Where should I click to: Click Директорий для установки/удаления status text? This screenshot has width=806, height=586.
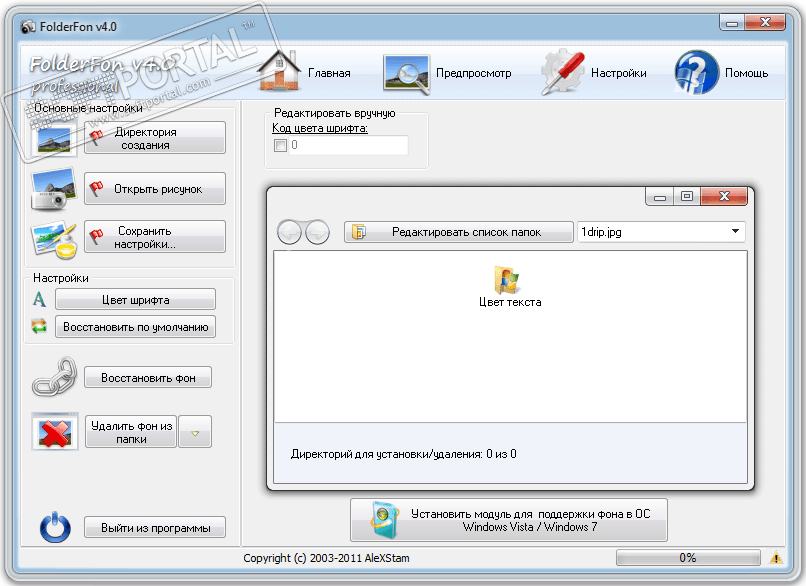pos(404,454)
